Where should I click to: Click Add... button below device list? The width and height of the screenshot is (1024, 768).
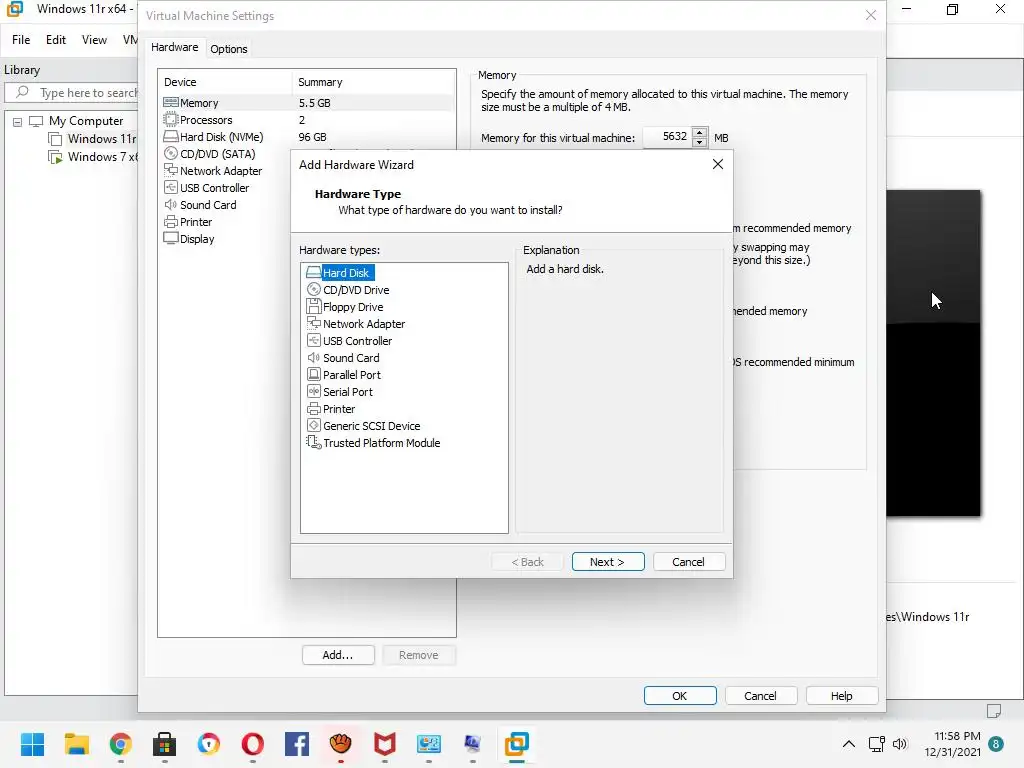click(x=338, y=655)
